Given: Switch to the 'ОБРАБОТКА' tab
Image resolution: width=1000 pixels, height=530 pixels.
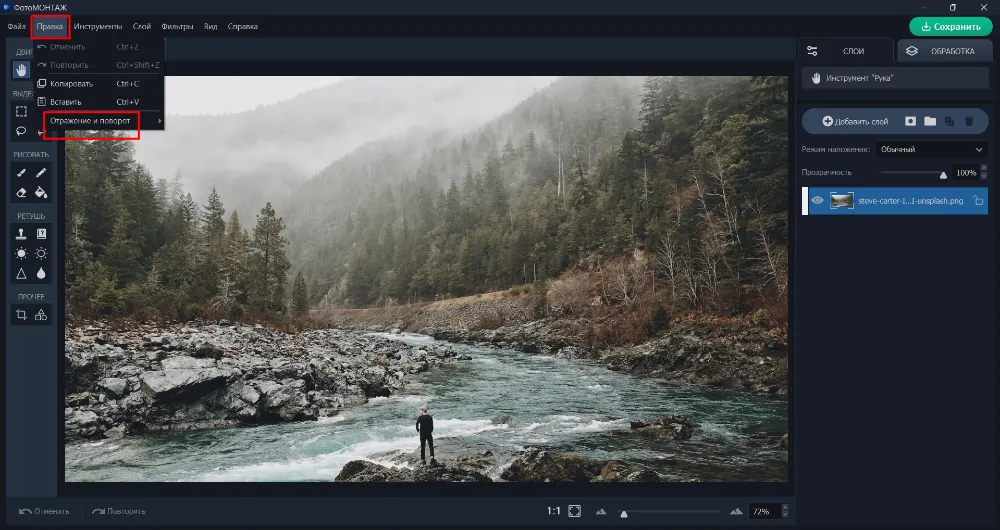Looking at the screenshot, I should click(x=944, y=51).
